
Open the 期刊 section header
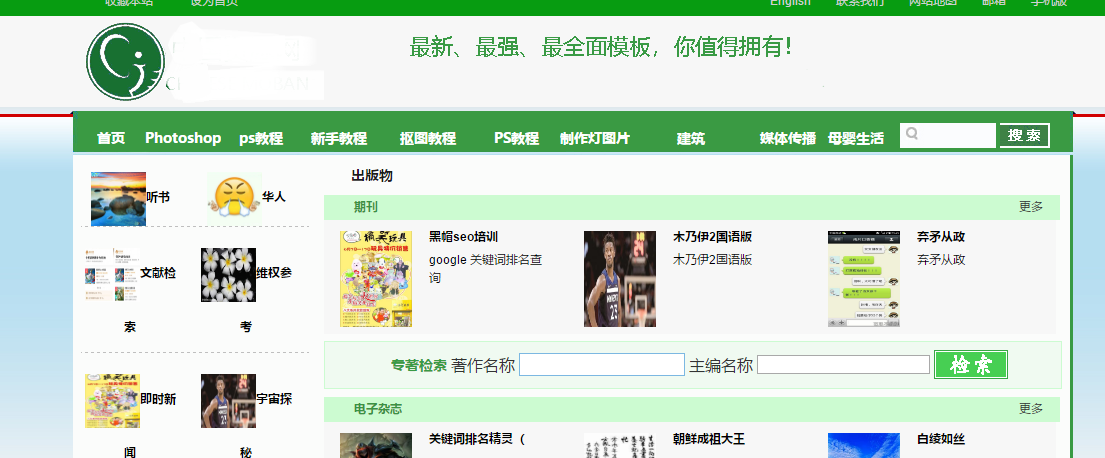pyautogui.click(x=366, y=207)
